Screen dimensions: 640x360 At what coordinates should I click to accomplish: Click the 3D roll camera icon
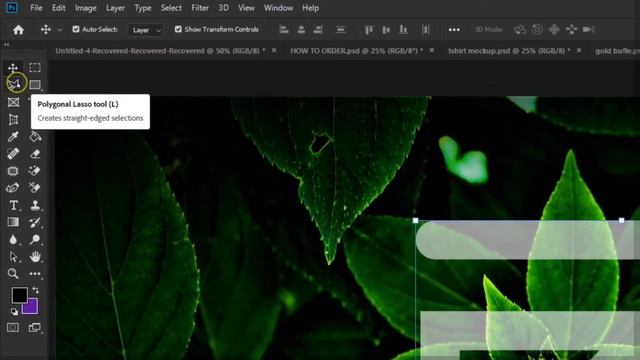(x=538, y=29)
